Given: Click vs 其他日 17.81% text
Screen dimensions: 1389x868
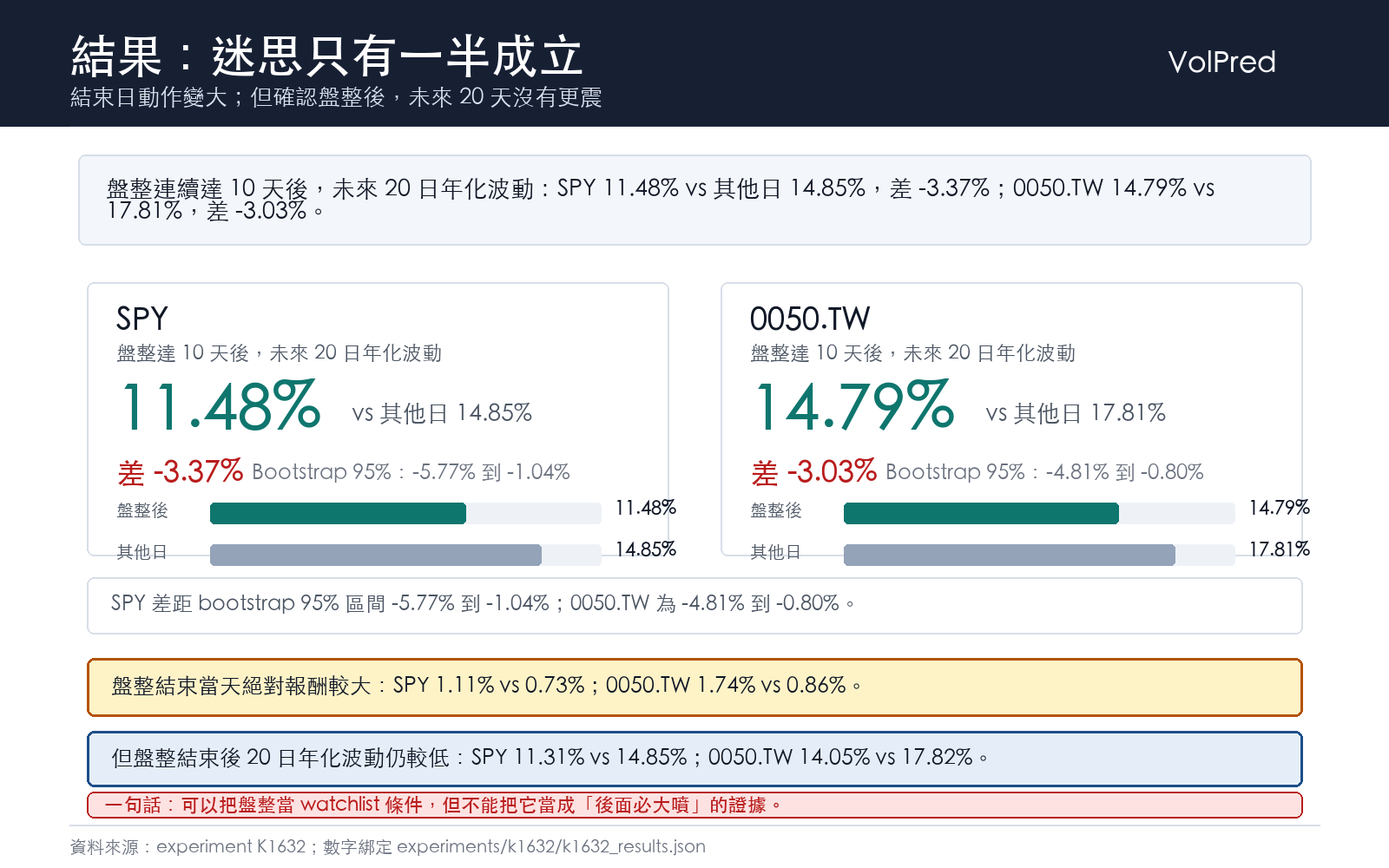Looking at the screenshot, I should (x=1076, y=413).
